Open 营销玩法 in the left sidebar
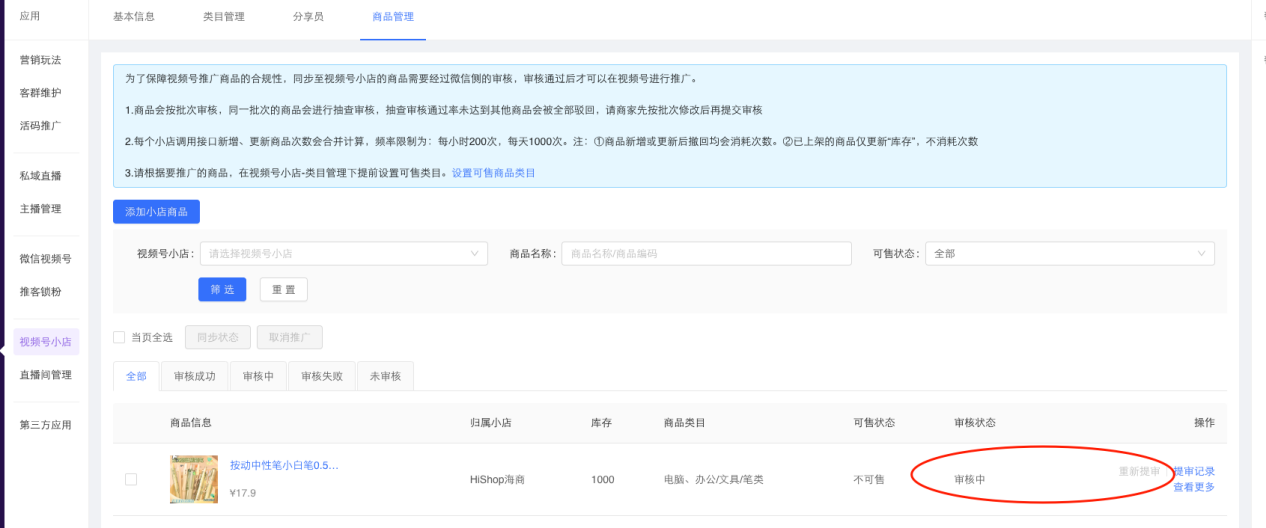The image size is (1266, 528). (40, 60)
